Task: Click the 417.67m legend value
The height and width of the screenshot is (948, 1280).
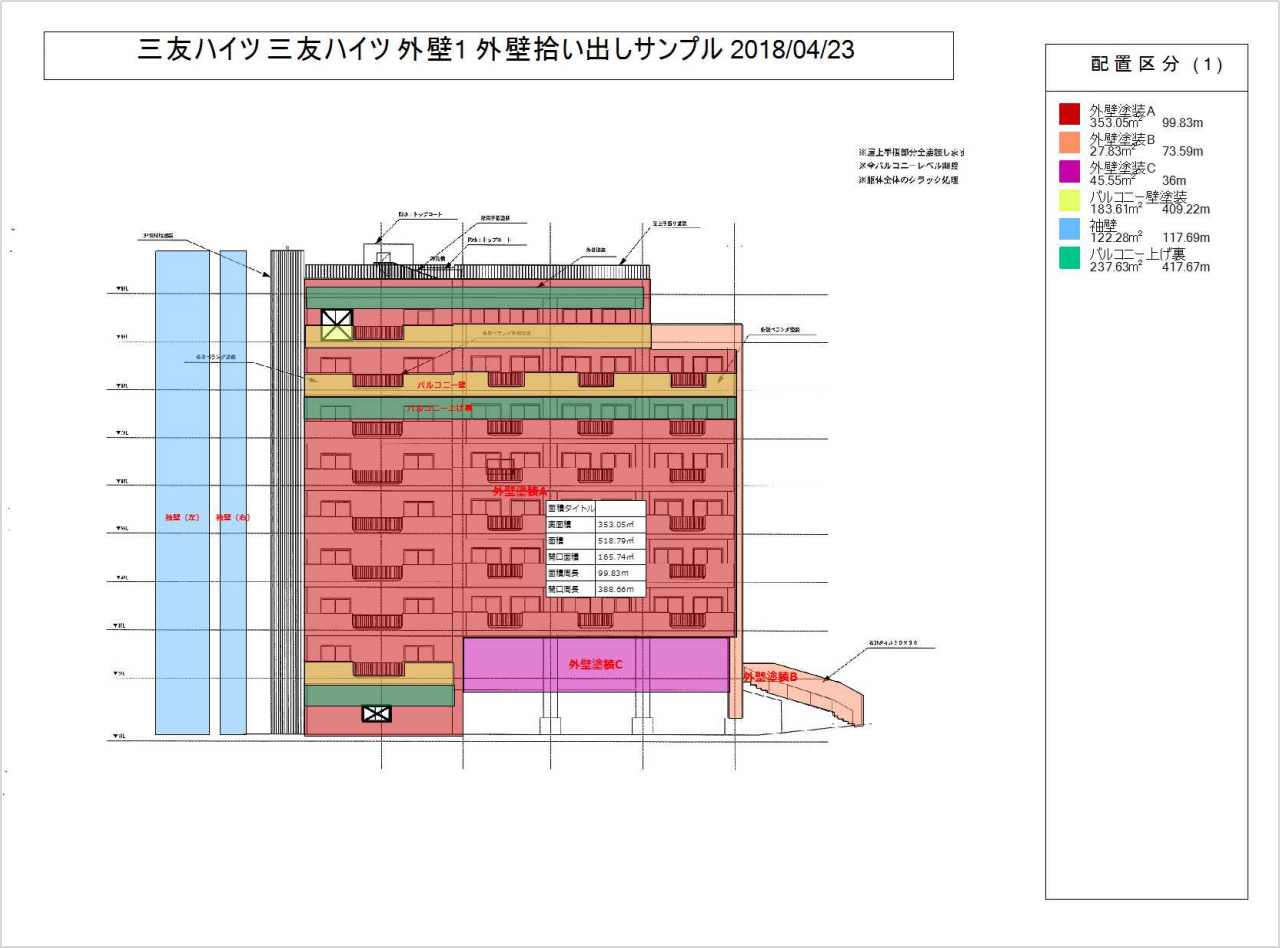Action: (1186, 267)
